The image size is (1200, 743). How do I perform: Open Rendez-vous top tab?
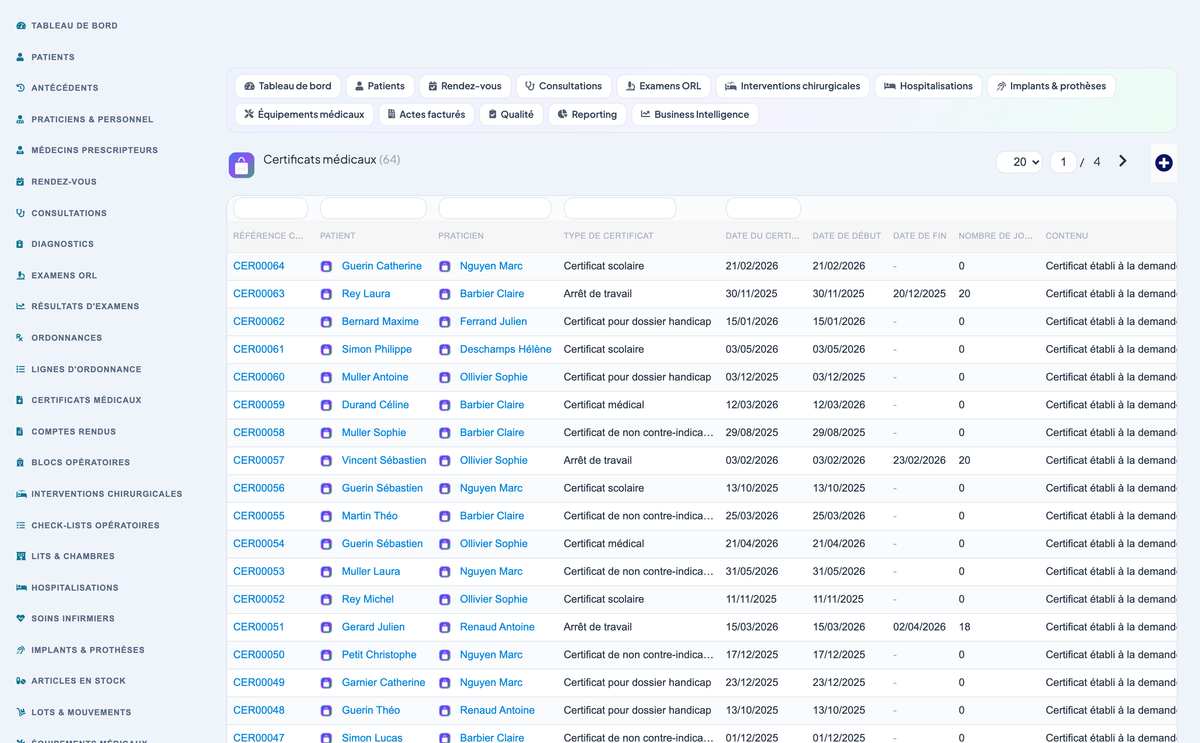point(465,86)
